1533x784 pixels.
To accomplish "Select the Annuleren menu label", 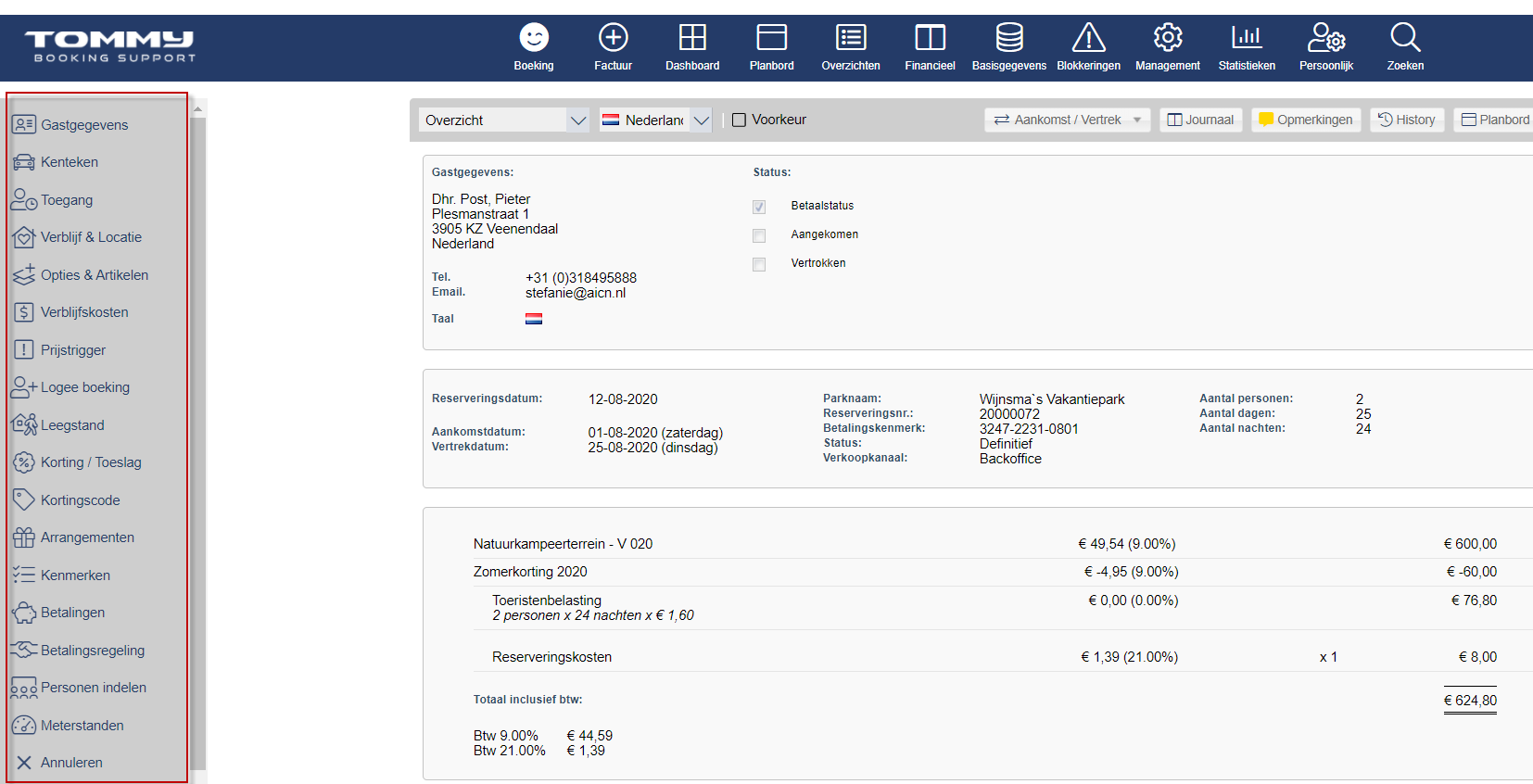I will click(71, 763).
